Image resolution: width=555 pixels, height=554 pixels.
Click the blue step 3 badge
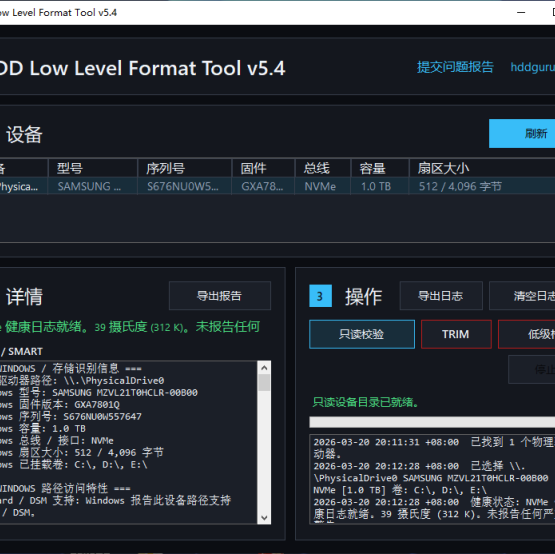pyautogui.click(x=320, y=296)
